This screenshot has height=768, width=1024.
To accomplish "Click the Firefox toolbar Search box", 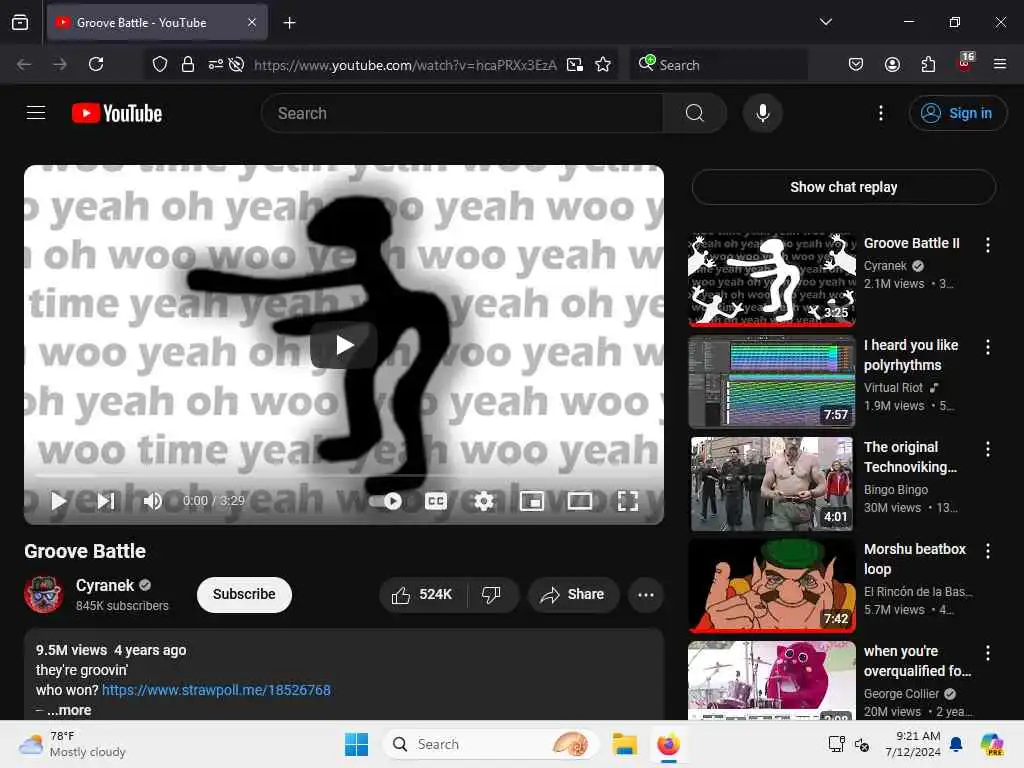I will [x=718, y=65].
